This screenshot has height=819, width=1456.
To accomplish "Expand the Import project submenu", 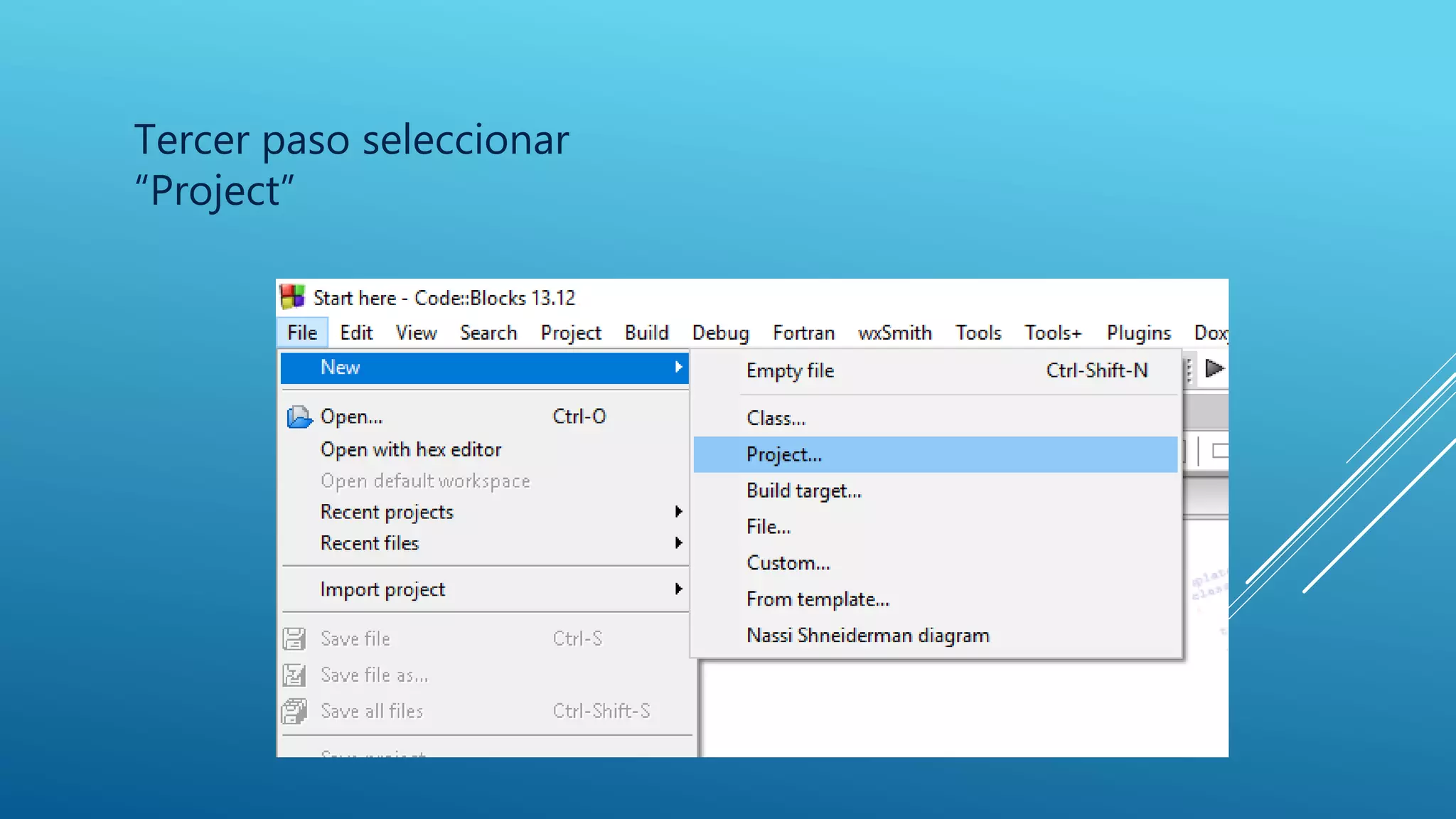I will pos(678,589).
